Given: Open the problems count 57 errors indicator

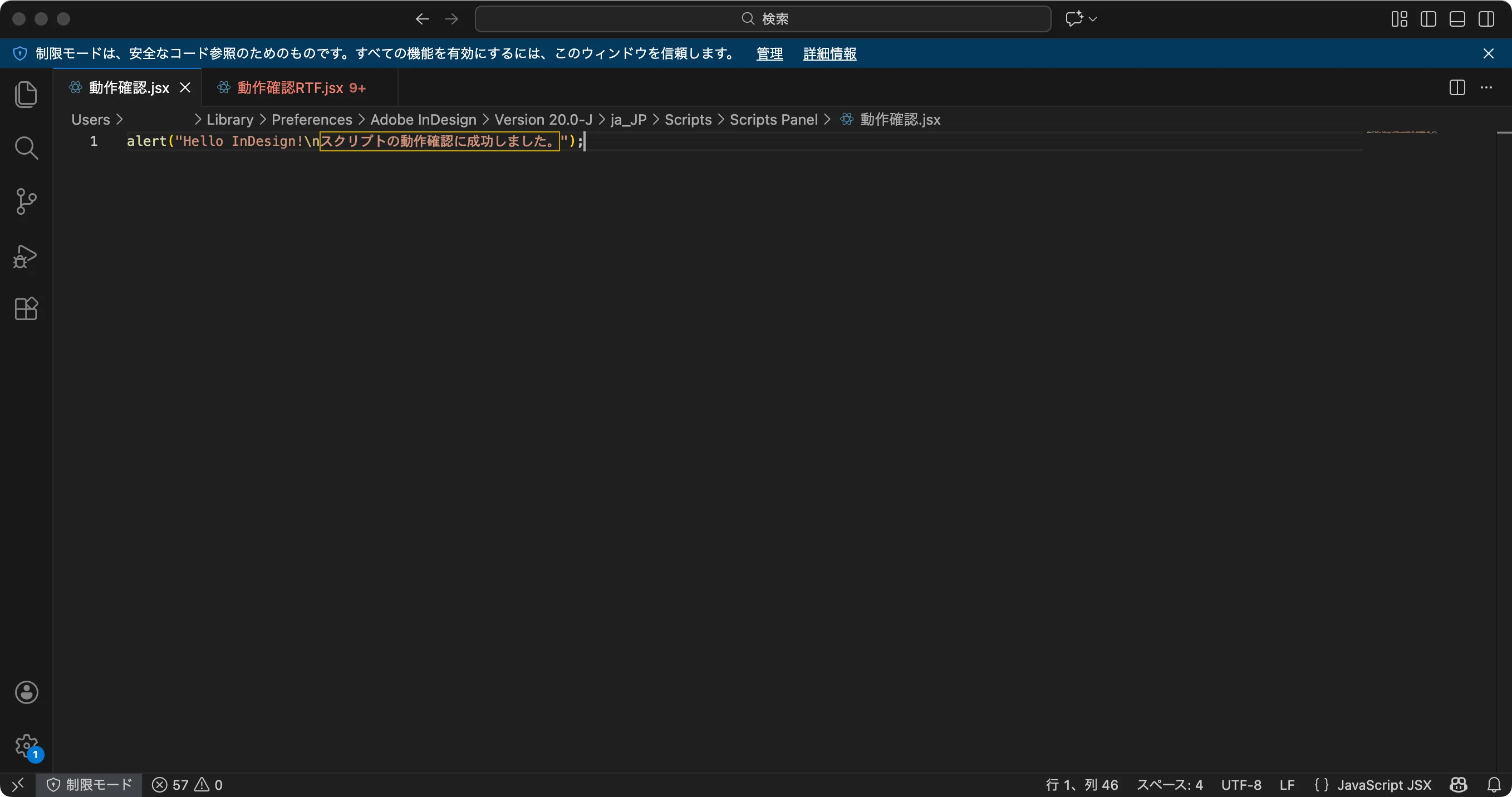Looking at the screenshot, I should [x=186, y=785].
